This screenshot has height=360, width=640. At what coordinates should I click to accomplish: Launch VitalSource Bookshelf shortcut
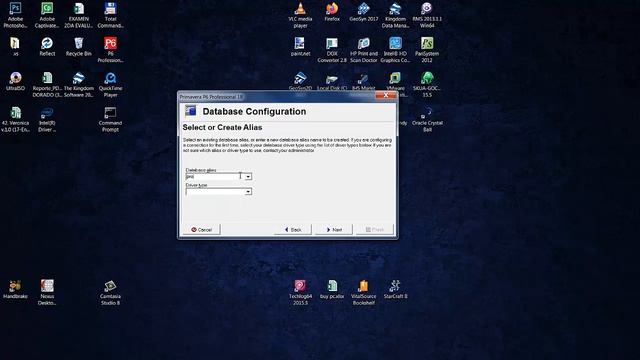click(x=364, y=292)
